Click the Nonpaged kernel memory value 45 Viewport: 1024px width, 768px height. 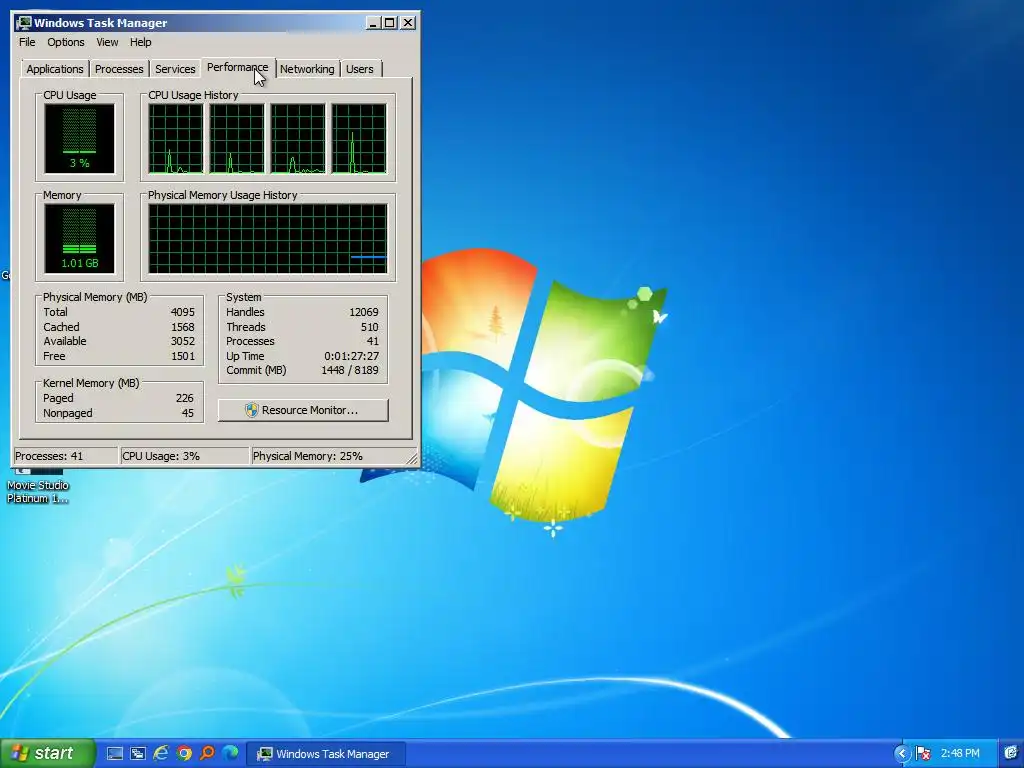point(187,413)
